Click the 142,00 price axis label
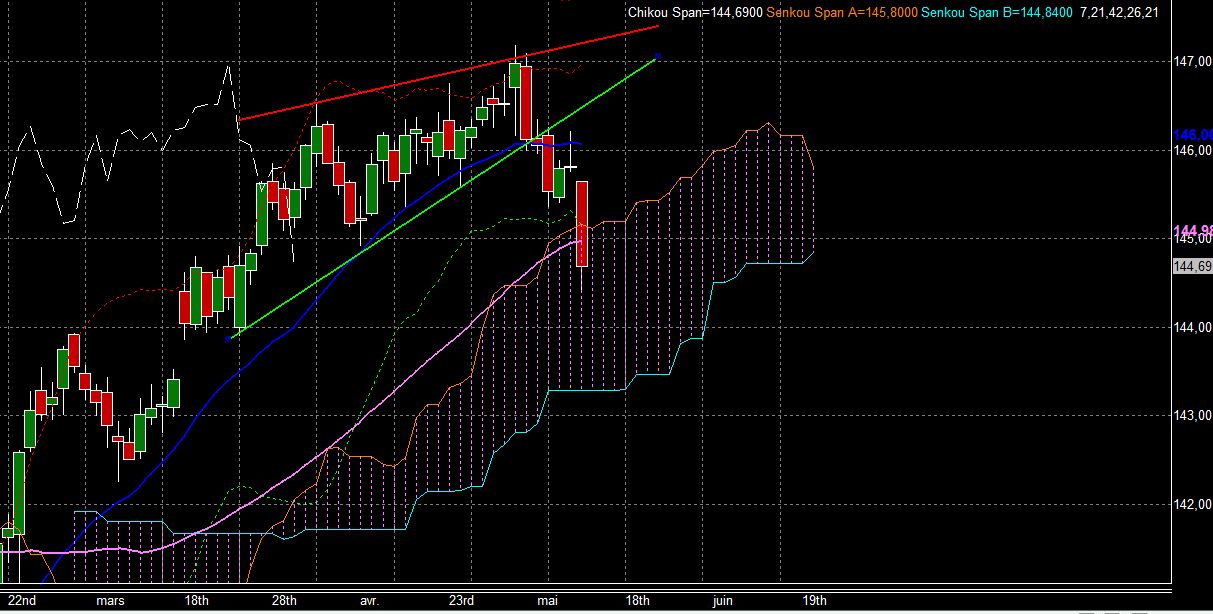This screenshot has width=1213, height=614. [1192, 505]
